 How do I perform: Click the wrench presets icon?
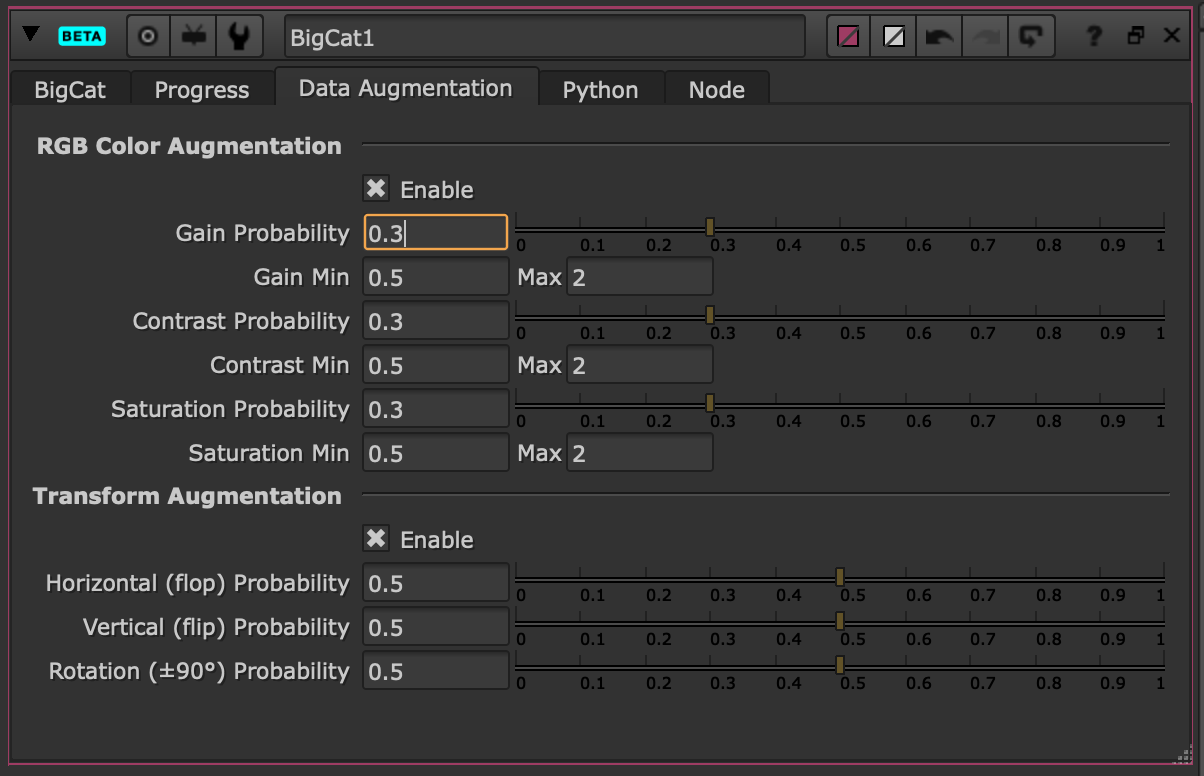pos(238,37)
